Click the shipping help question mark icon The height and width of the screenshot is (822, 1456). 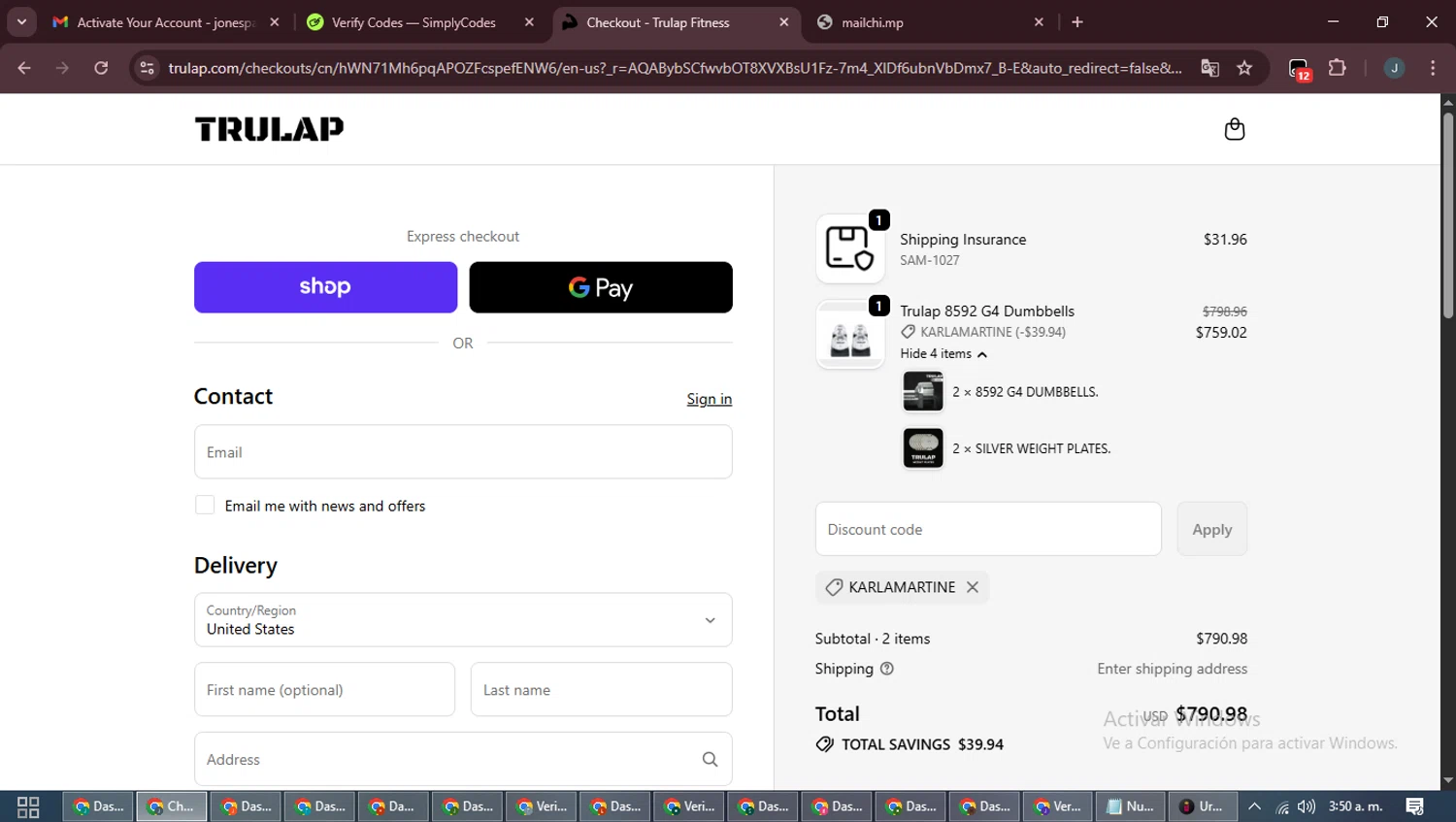pos(886,669)
